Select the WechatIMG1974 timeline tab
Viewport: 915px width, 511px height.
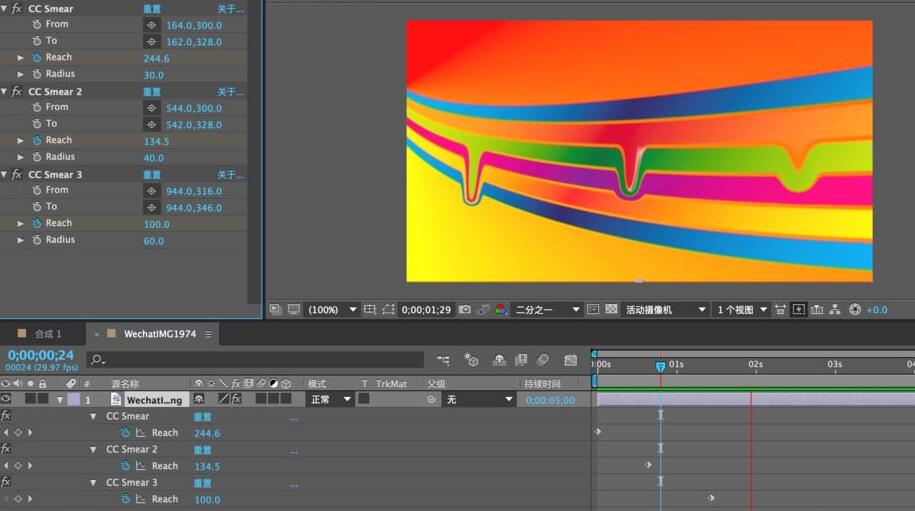point(159,334)
